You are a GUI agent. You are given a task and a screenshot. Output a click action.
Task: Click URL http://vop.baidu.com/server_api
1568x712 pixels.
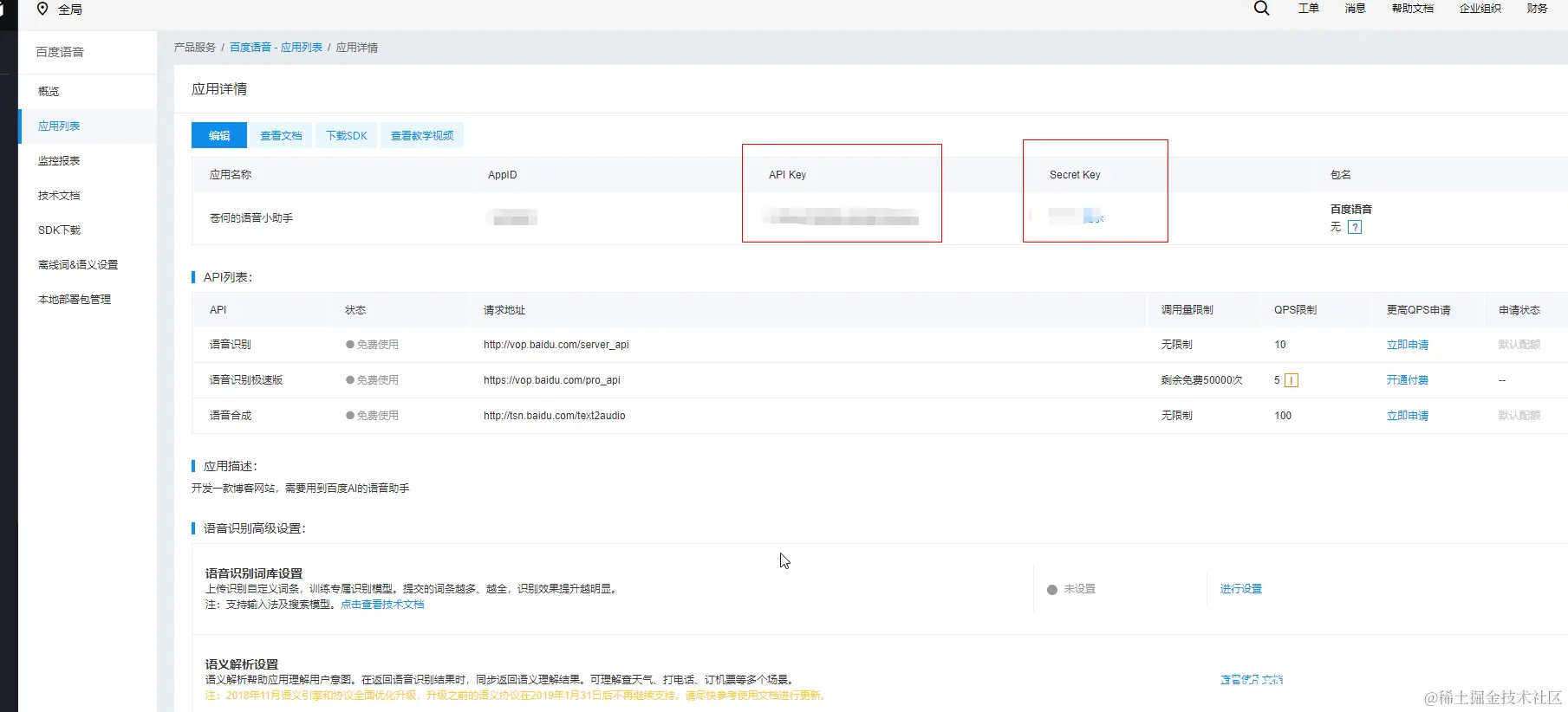556,345
